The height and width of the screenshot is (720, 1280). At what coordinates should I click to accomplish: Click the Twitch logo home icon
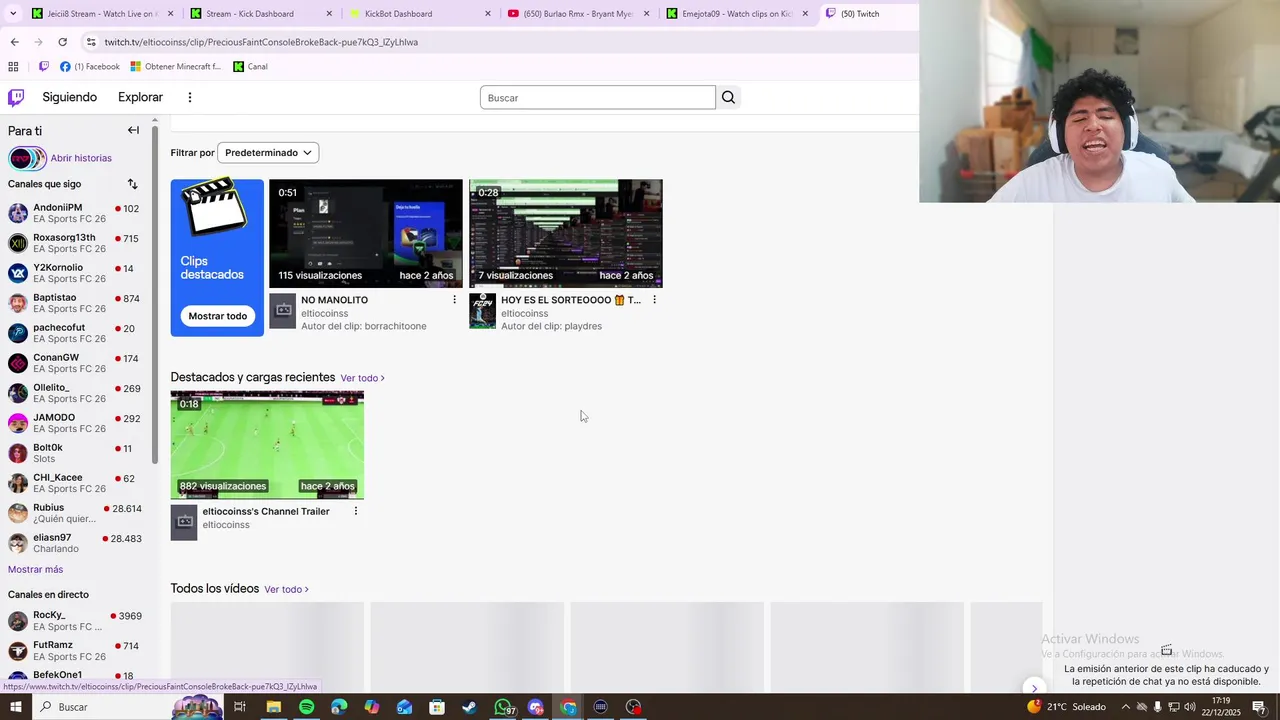pyautogui.click(x=16, y=97)
